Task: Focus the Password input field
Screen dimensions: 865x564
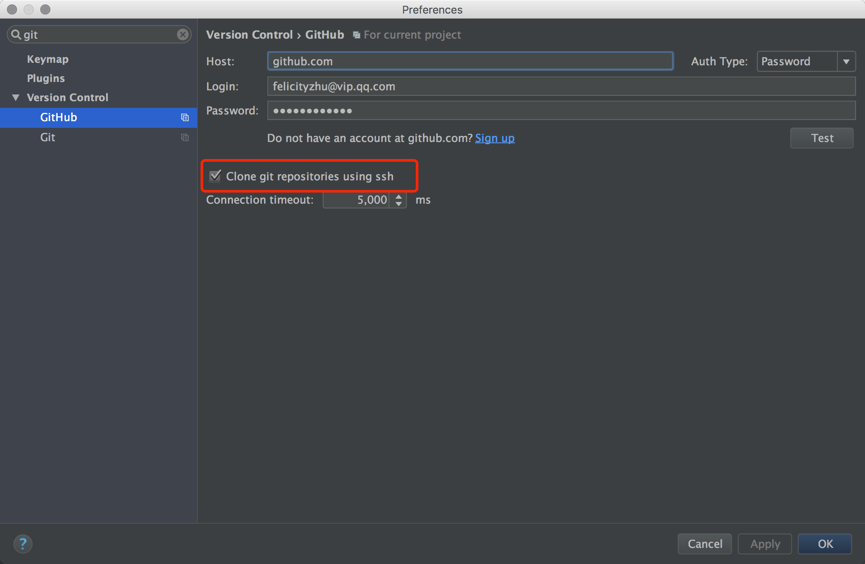Action: (561, 110)
